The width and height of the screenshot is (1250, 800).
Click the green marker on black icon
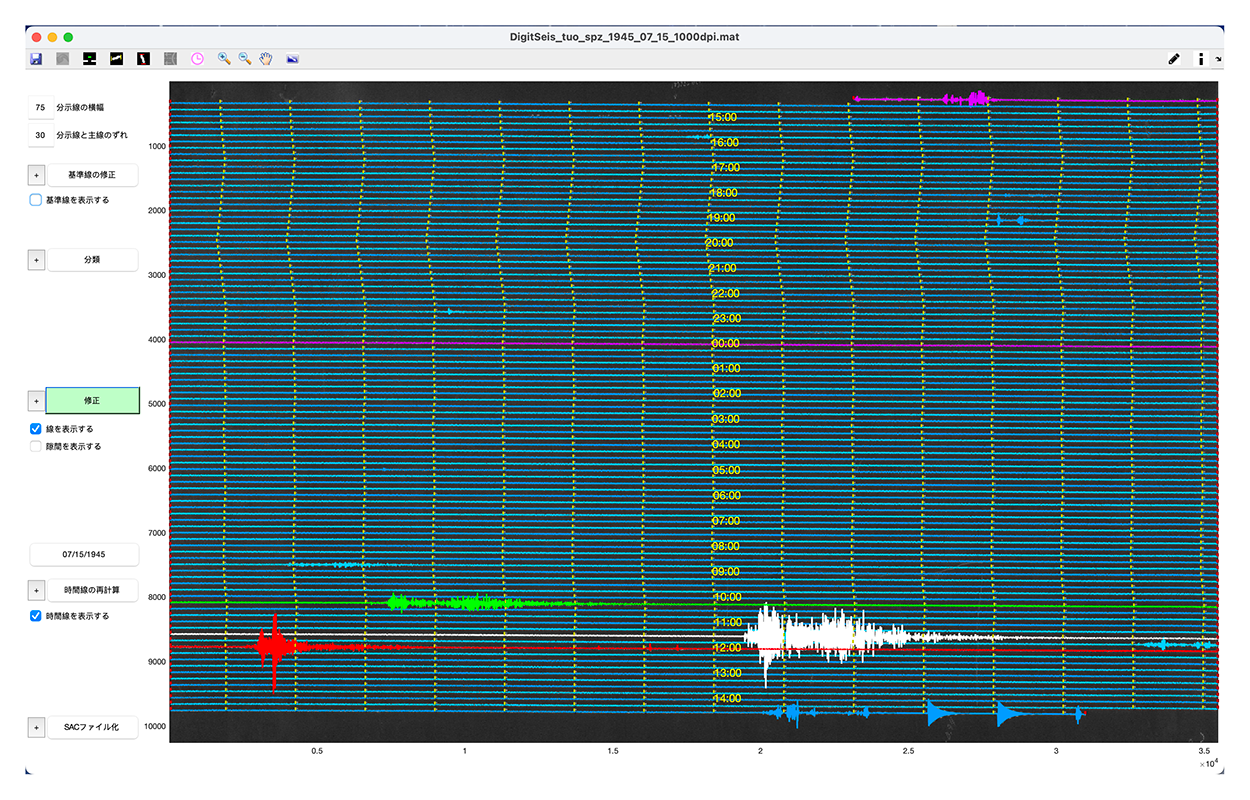coord(90,59)
